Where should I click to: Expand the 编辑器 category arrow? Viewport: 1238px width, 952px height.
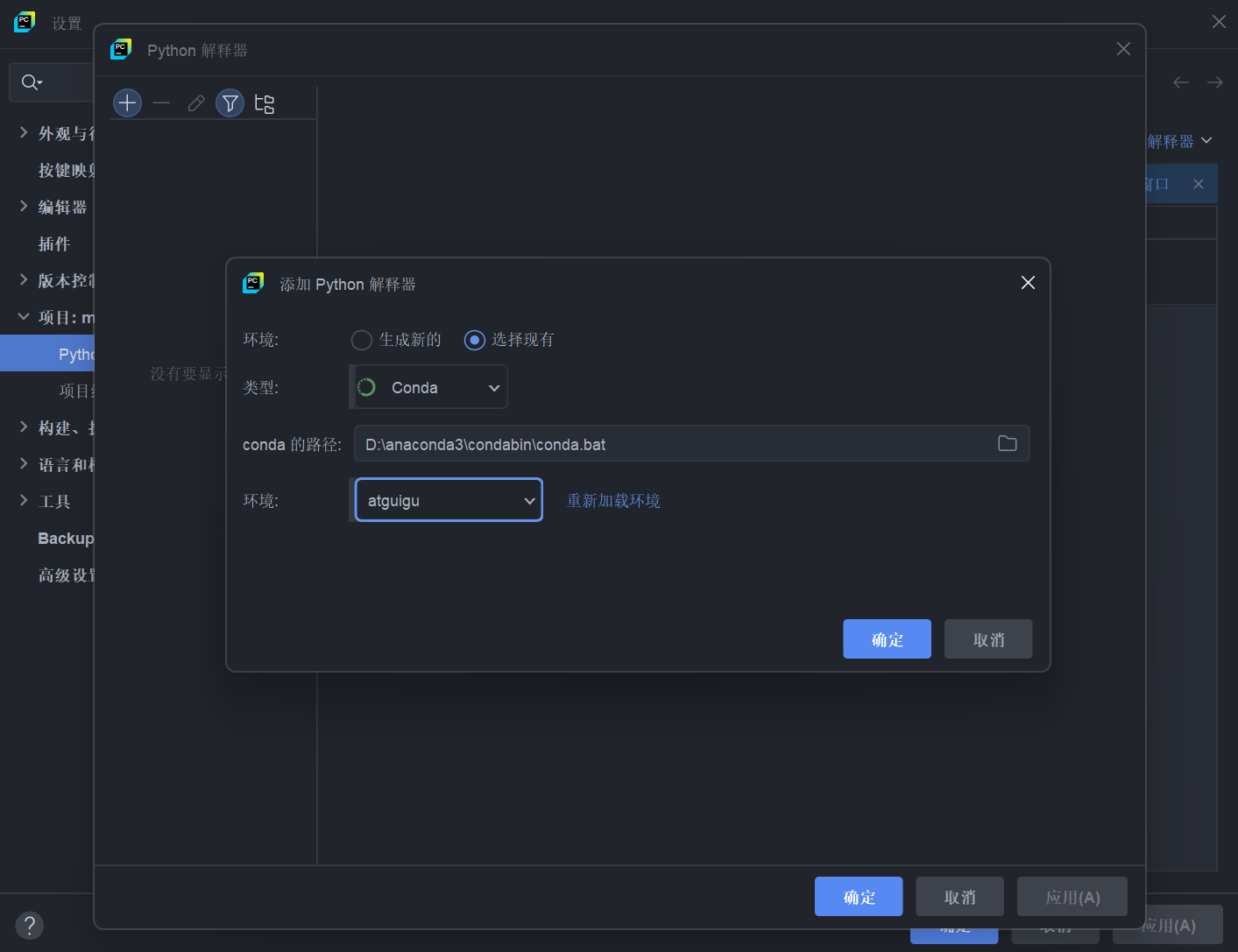pos(24,206)
